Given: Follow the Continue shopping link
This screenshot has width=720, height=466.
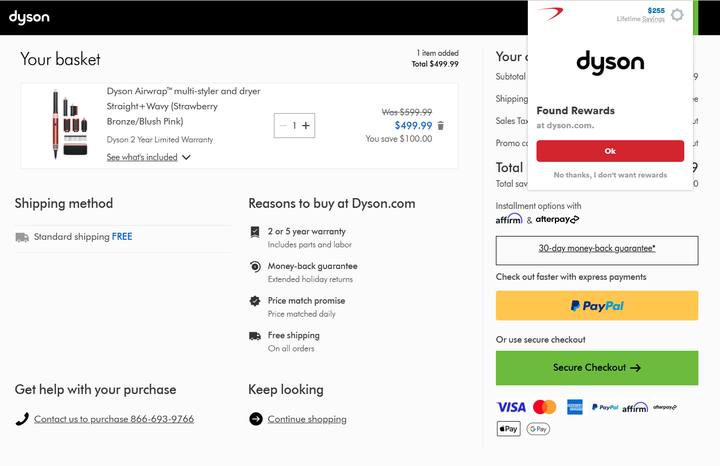Looking at the screenshot, I should 307,419.
